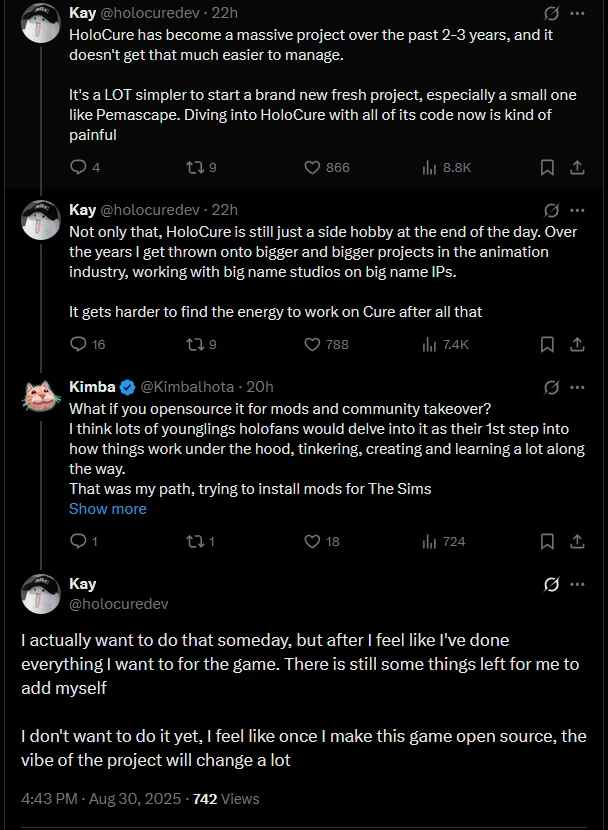The width and height of the screenshot is (608, 830).
Task: Open more options on the main focused tweet
Action: (x=577, y=584)
